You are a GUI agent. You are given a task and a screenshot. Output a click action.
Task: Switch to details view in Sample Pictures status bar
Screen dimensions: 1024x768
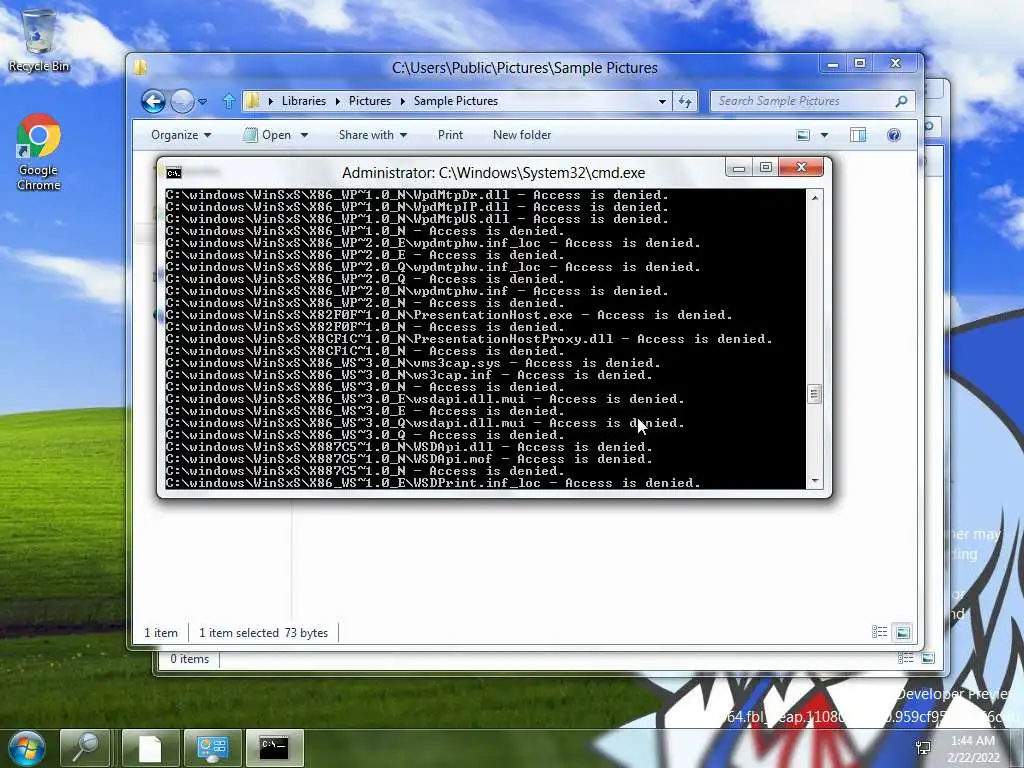tap(880, 632)
